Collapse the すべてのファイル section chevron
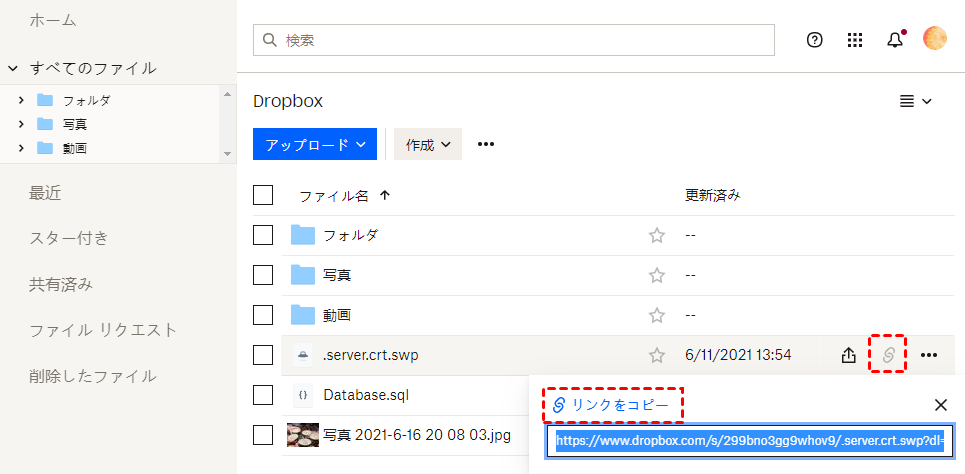The height and width of the screenshot is (474, 965). click(12, 68)
